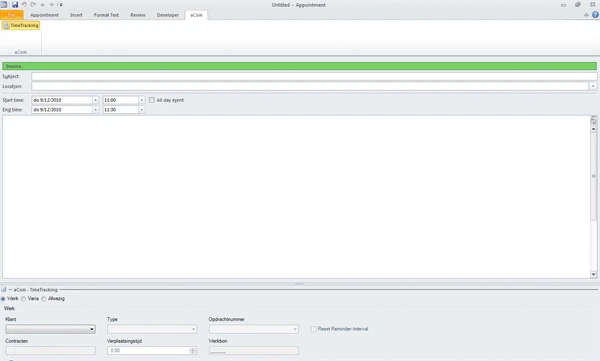600x361 pixels.
Task: Open the Opdrachtnummer dropdown
Action: pos(254,329)
